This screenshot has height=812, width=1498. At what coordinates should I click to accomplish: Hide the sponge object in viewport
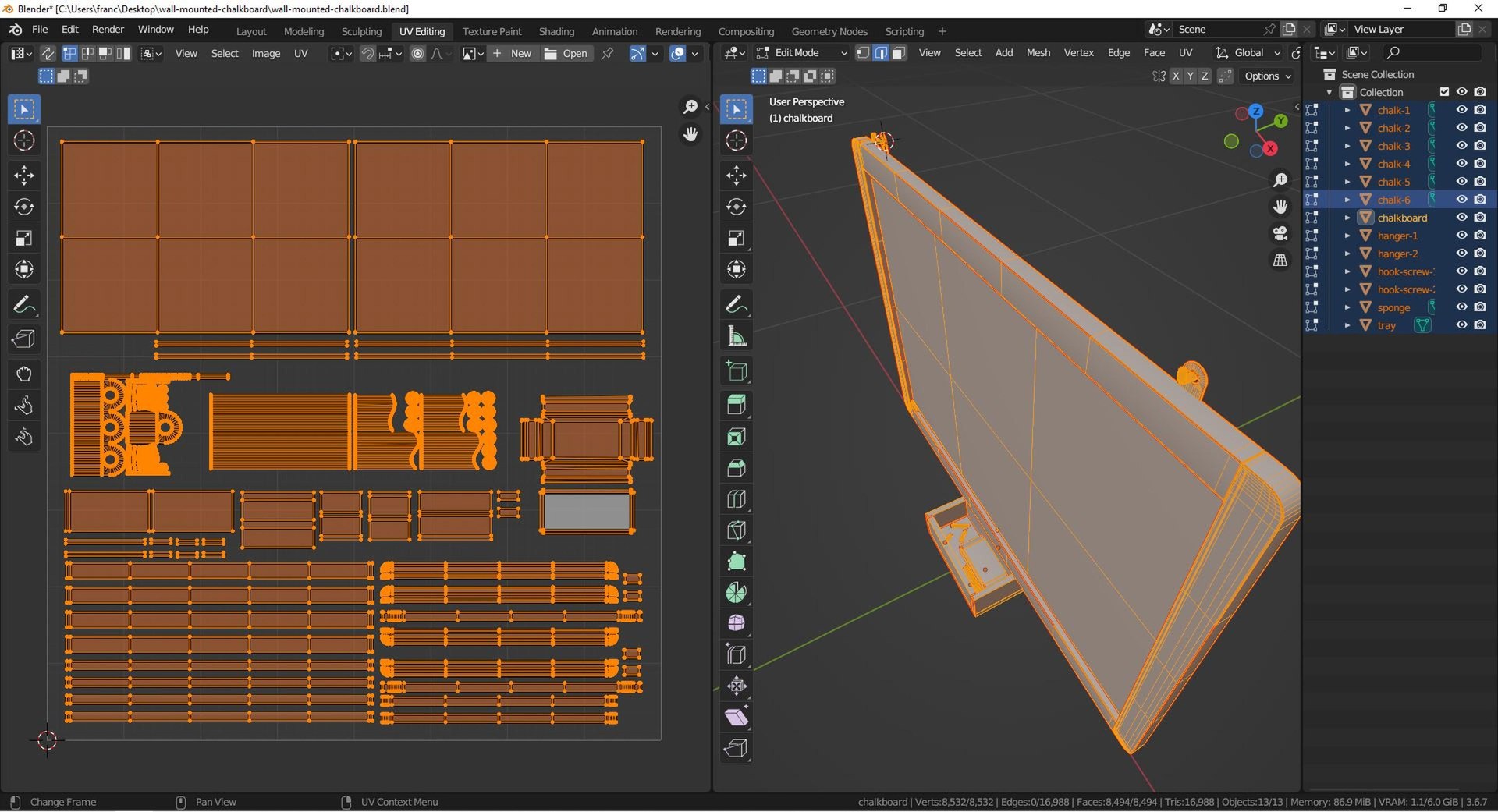click(x=1461, y=307)
